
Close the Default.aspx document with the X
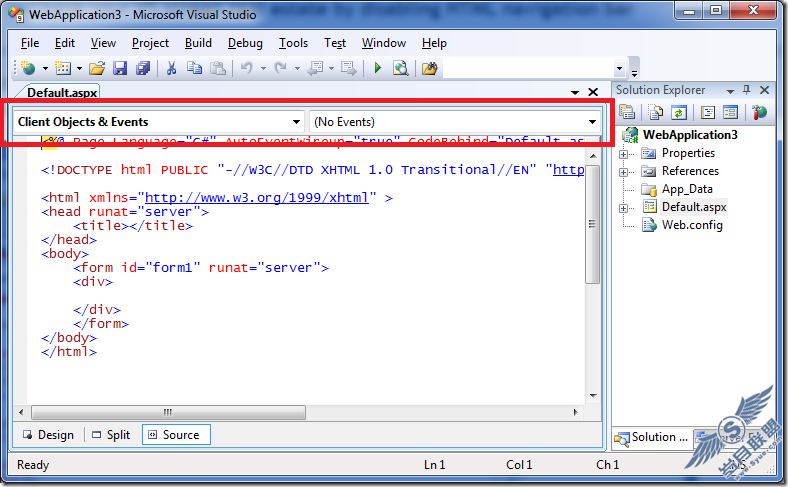(593, 92)
